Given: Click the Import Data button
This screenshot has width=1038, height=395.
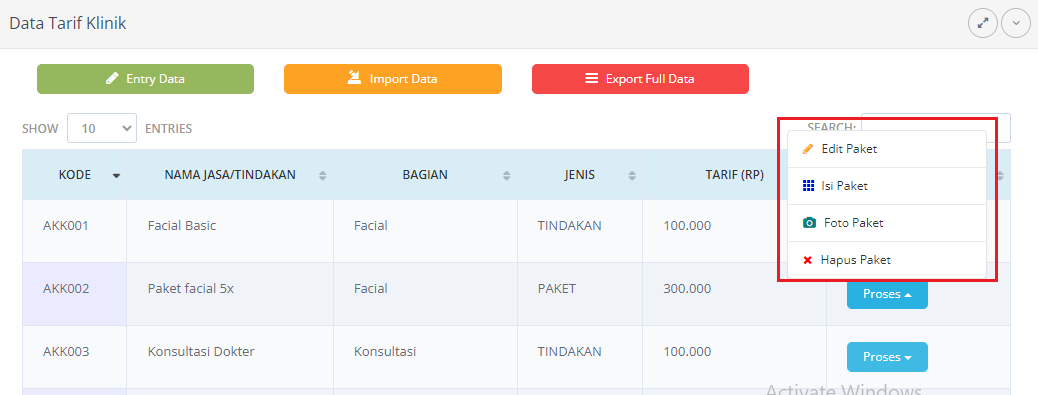Looking at the screenshot, I should pos(393,79).
